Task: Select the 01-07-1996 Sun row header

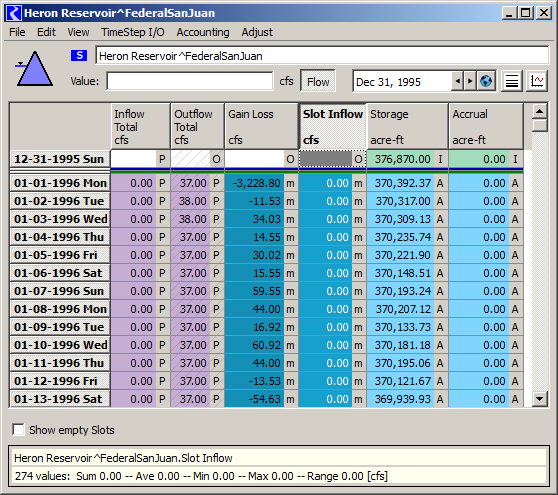Action: 60,291
